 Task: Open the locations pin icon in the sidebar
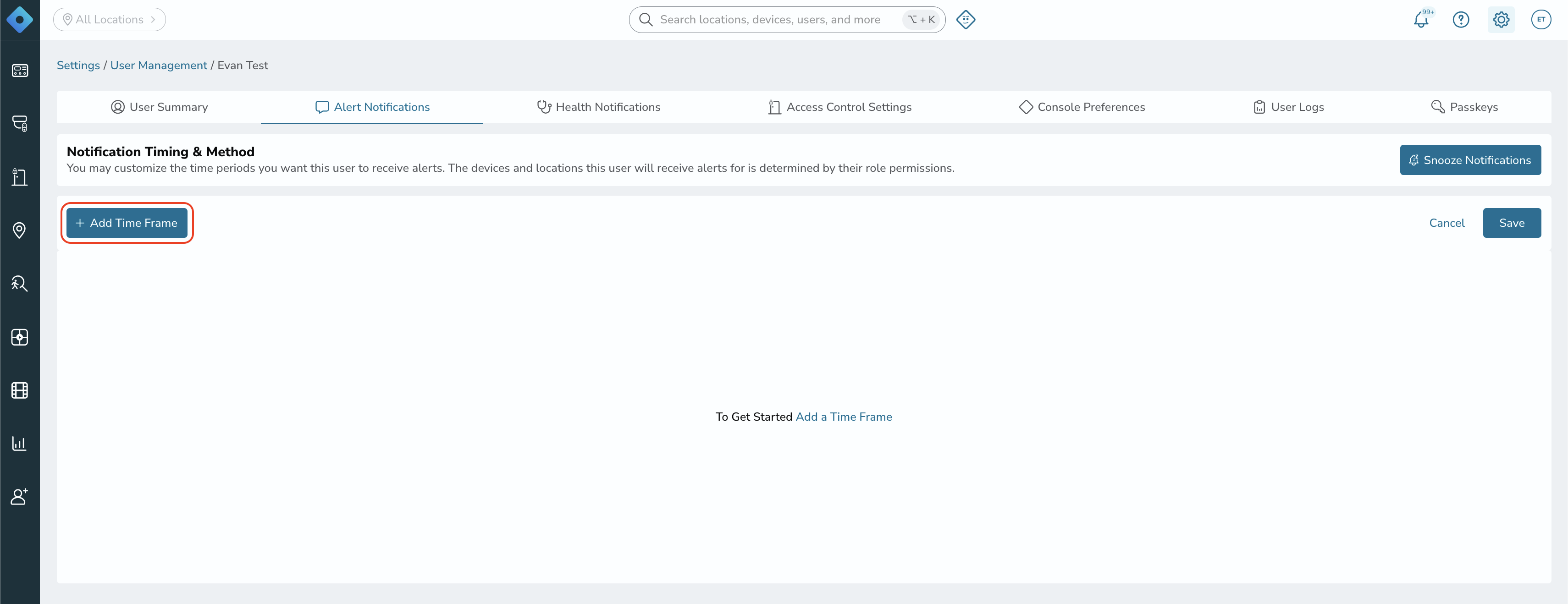pyautogui.click(x=19, y=231)
